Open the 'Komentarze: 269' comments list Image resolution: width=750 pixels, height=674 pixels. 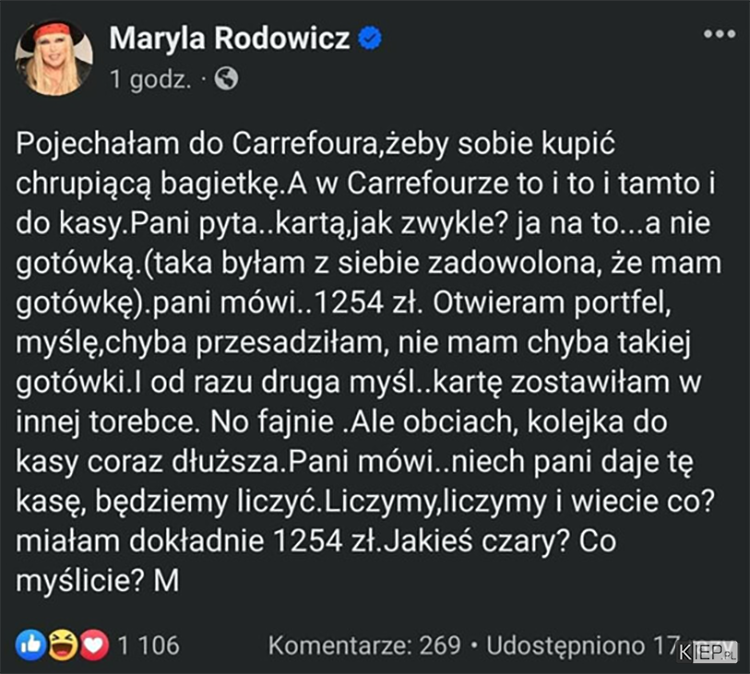[x=364, y=645]
